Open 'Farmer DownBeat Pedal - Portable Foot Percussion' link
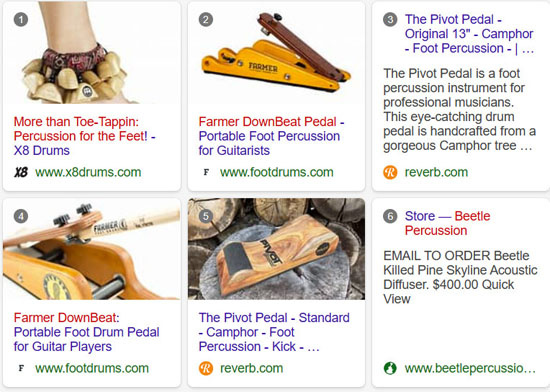The width and height of the screenshot is (550, 392). (x=271, y=136)
